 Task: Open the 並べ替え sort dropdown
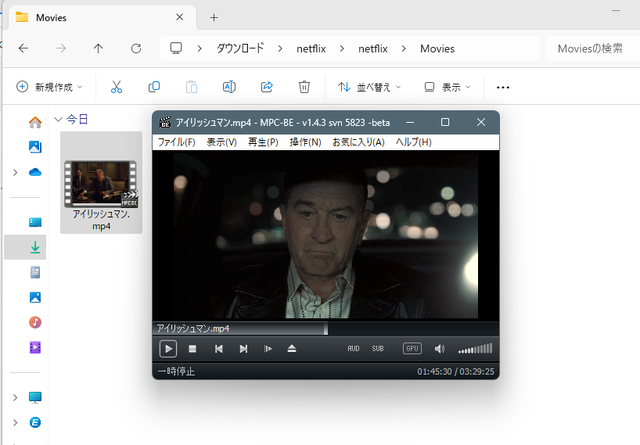click(x=369, y=87)
